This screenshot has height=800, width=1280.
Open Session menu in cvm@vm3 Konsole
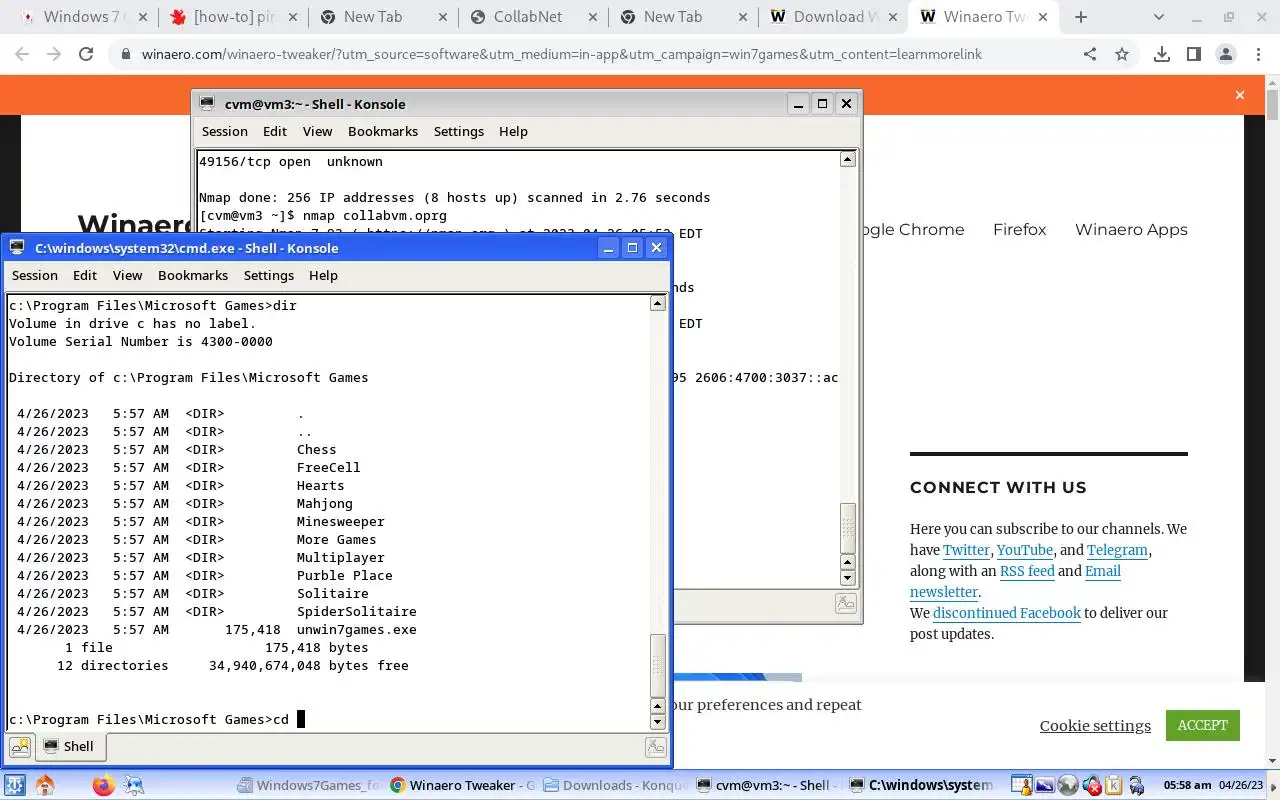point(225,131)
